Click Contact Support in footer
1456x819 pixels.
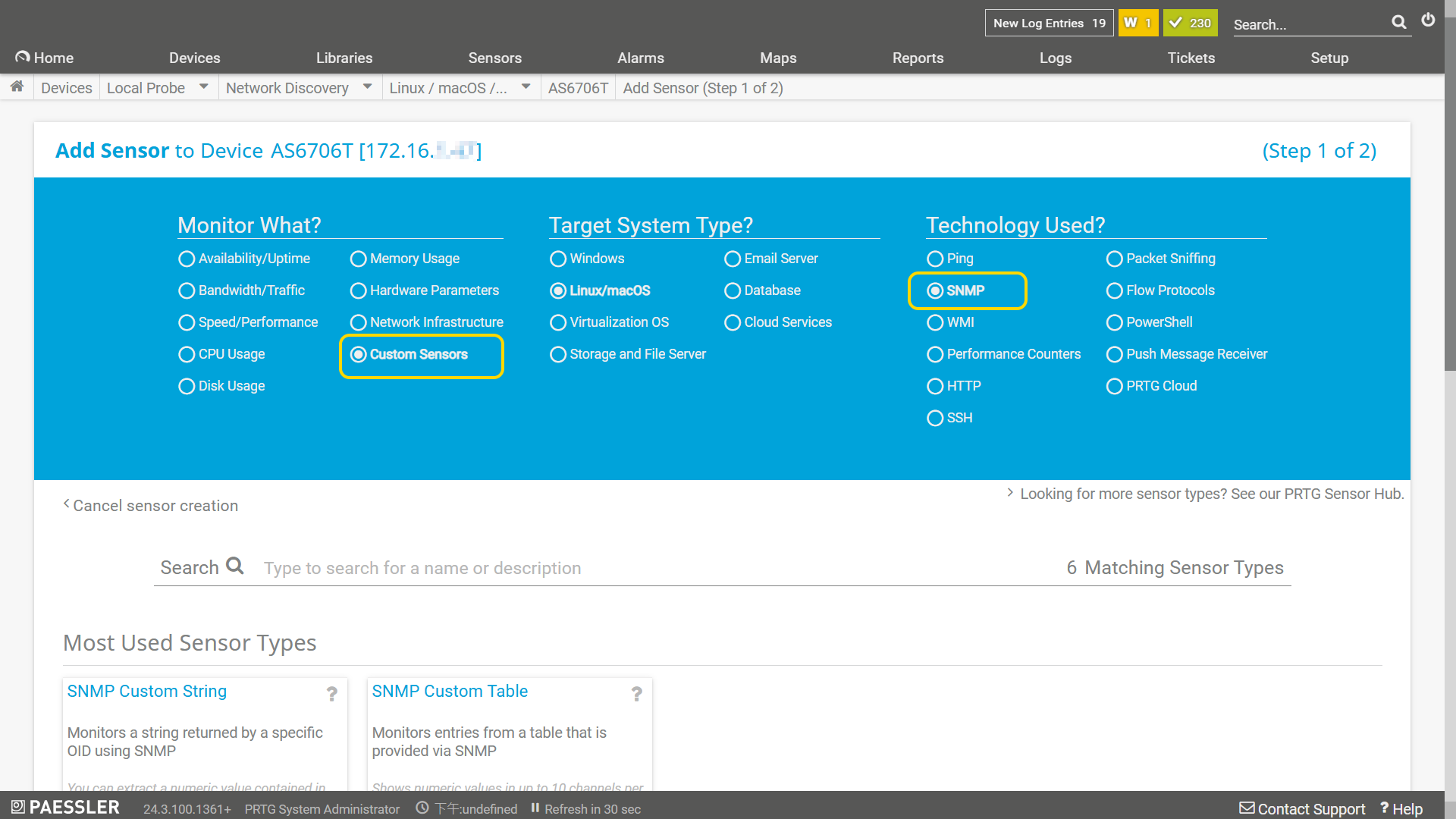1302,808
